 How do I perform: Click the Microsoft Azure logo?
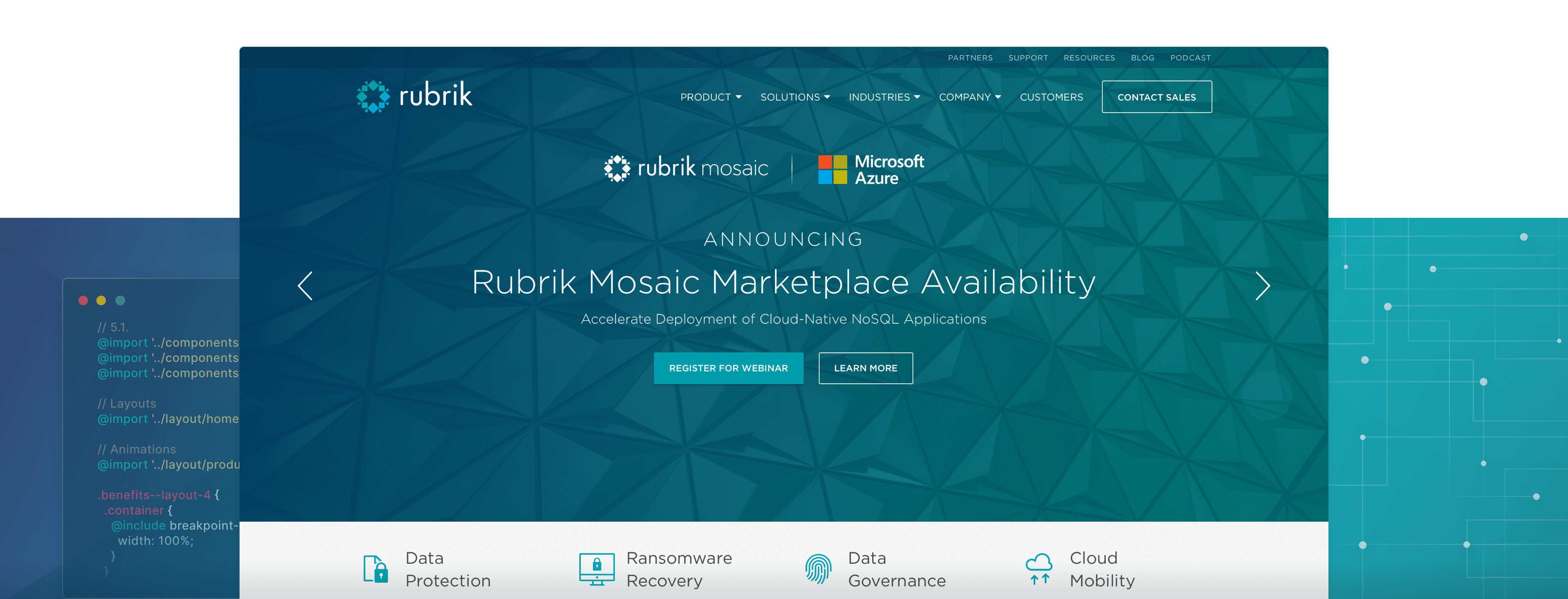[x=871, y=169]
